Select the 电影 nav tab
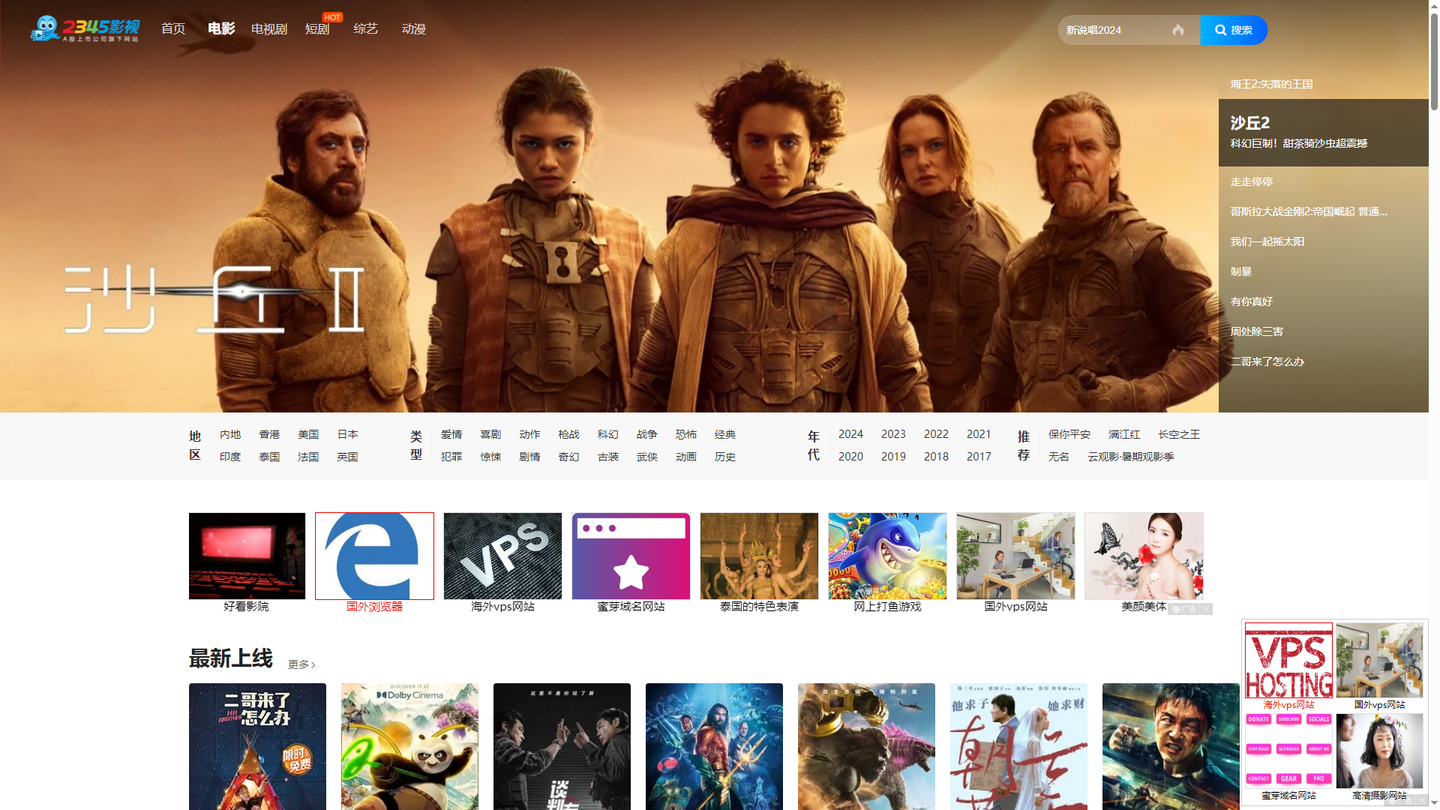This screenshot has width=1440, height=810. (221, 29)
